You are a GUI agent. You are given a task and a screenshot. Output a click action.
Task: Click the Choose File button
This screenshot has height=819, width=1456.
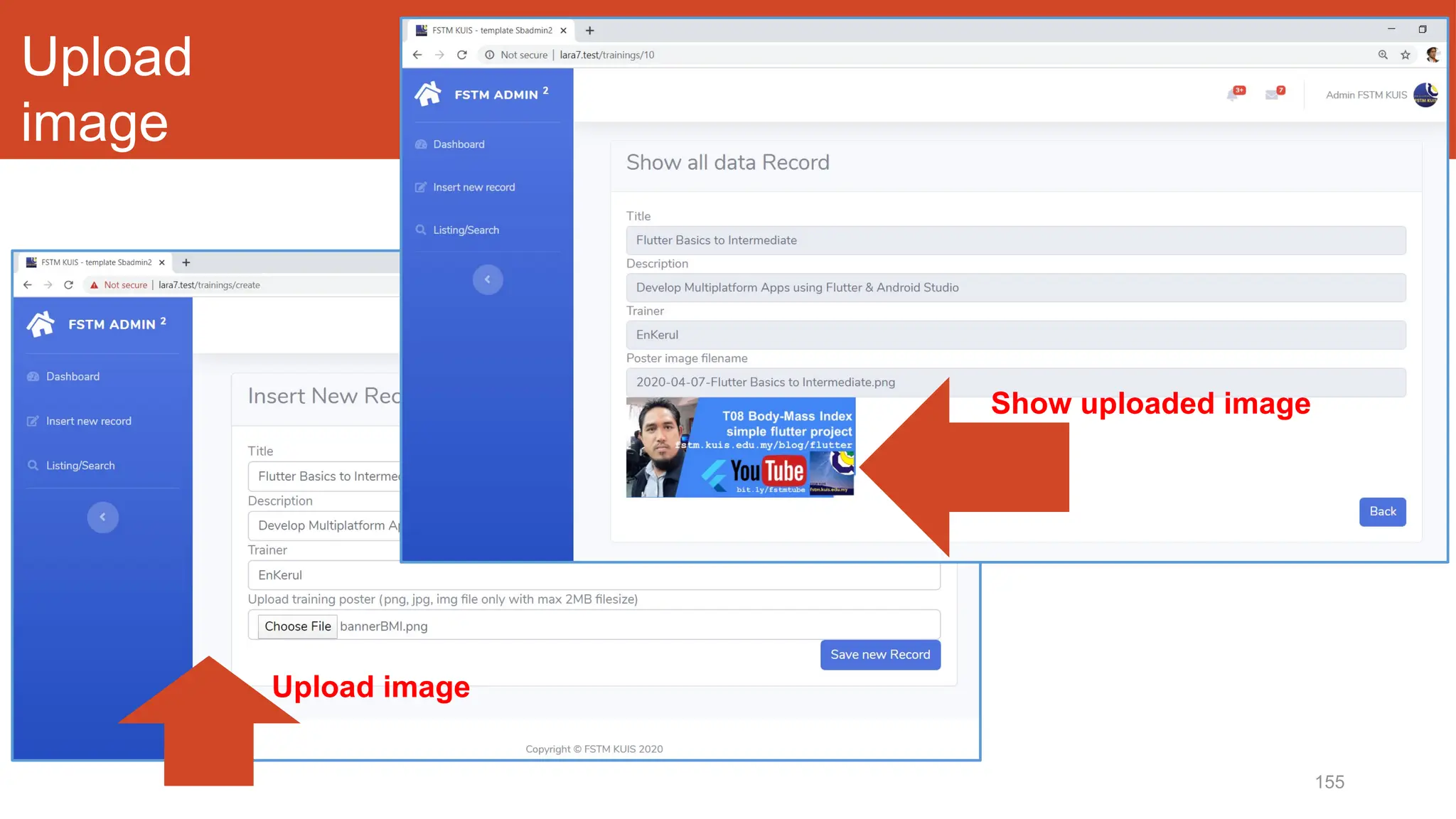298,626
